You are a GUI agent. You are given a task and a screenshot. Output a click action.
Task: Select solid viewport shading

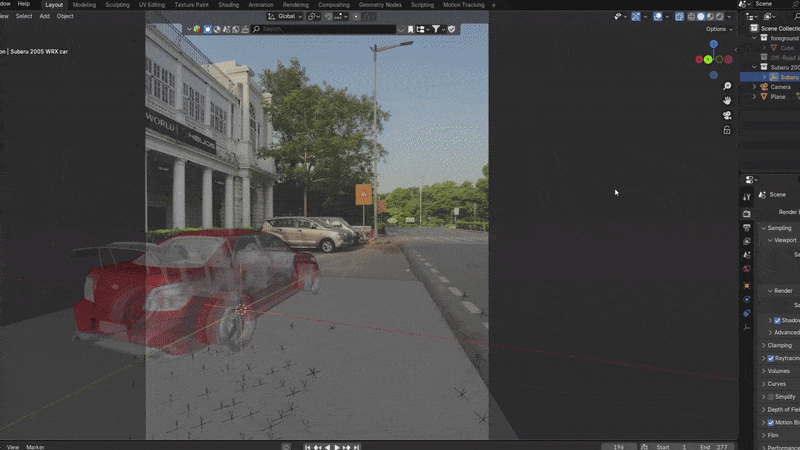[701, 16]
